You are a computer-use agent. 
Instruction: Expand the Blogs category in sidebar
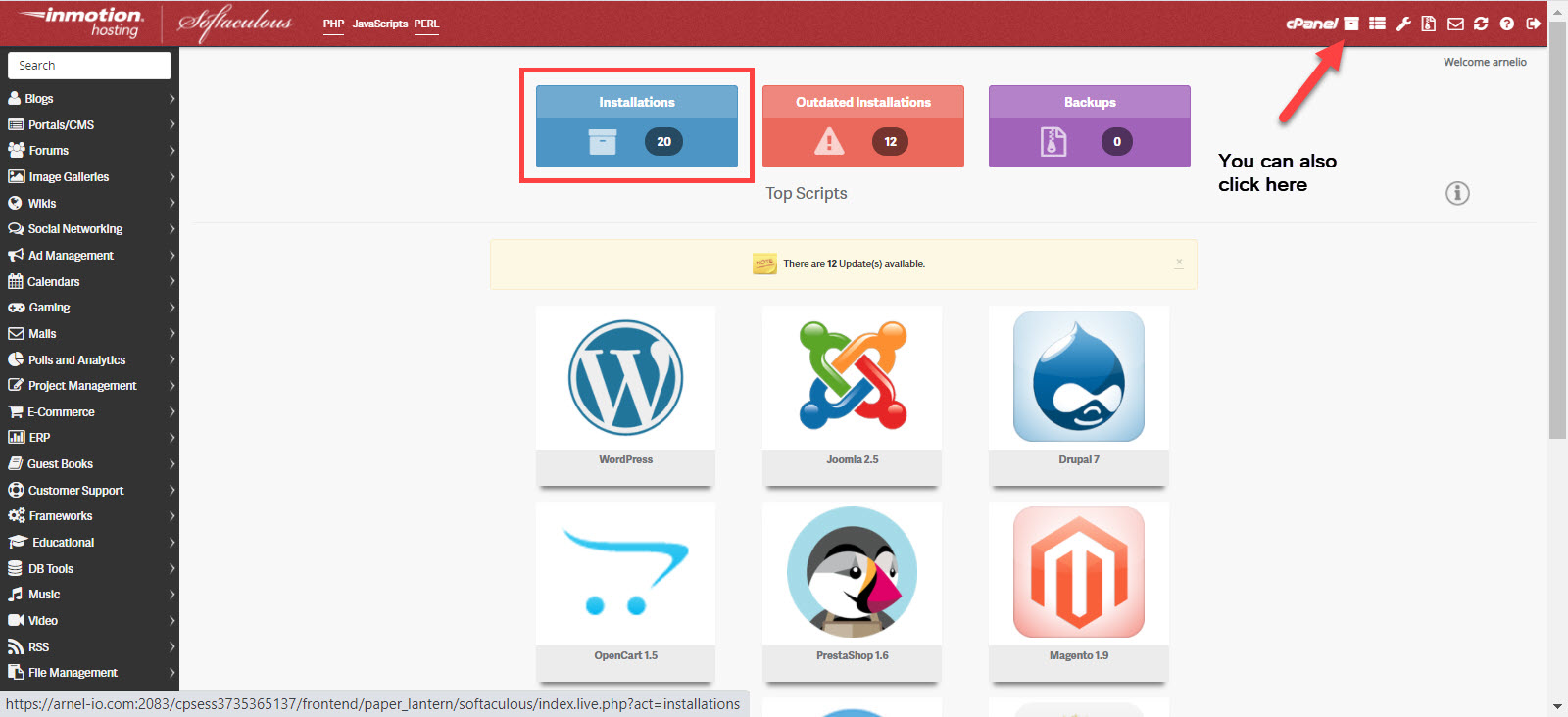(x=89, y=99)
